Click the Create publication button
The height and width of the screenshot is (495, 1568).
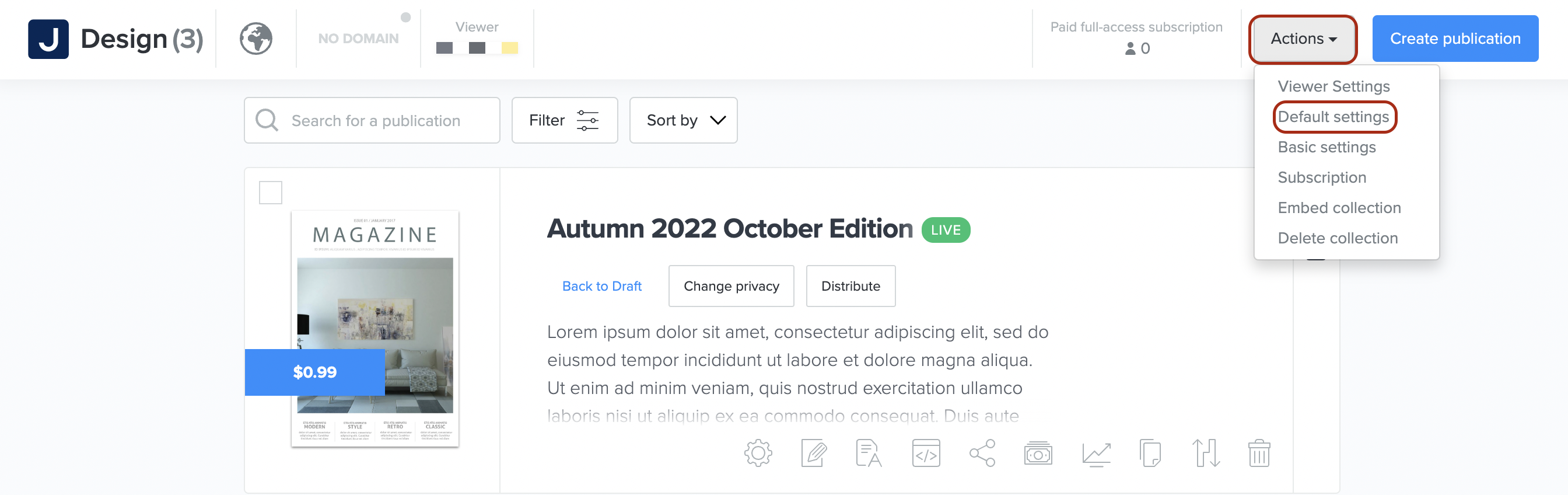[1455, 39]
